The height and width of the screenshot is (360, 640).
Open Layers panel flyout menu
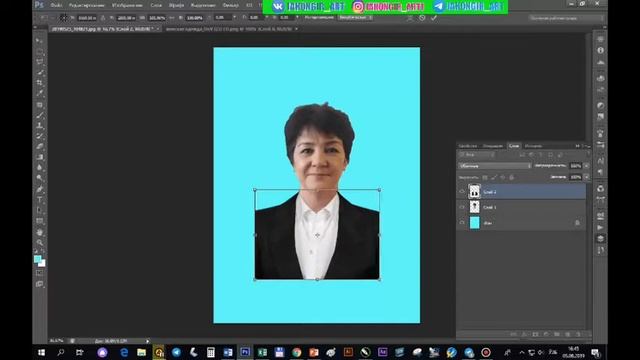(x=587, y=146)
